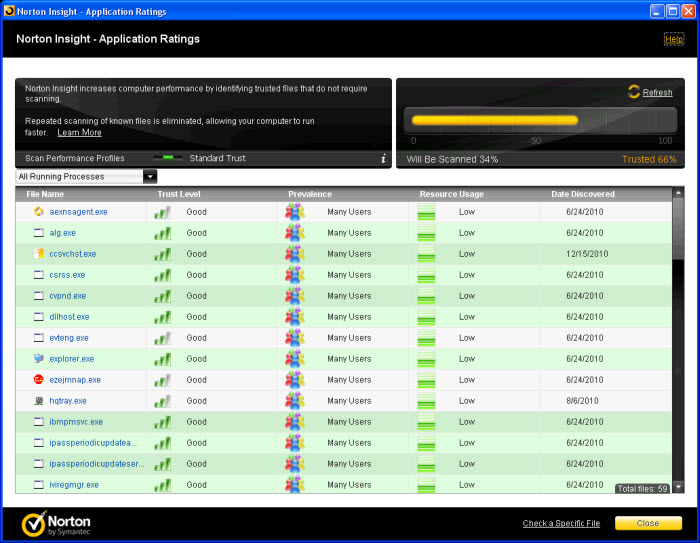The width and height of the screenshot is (700, 543).
Task: Click trust level bars icon for ibmpmsvc.exe
Action: point(162,422)
